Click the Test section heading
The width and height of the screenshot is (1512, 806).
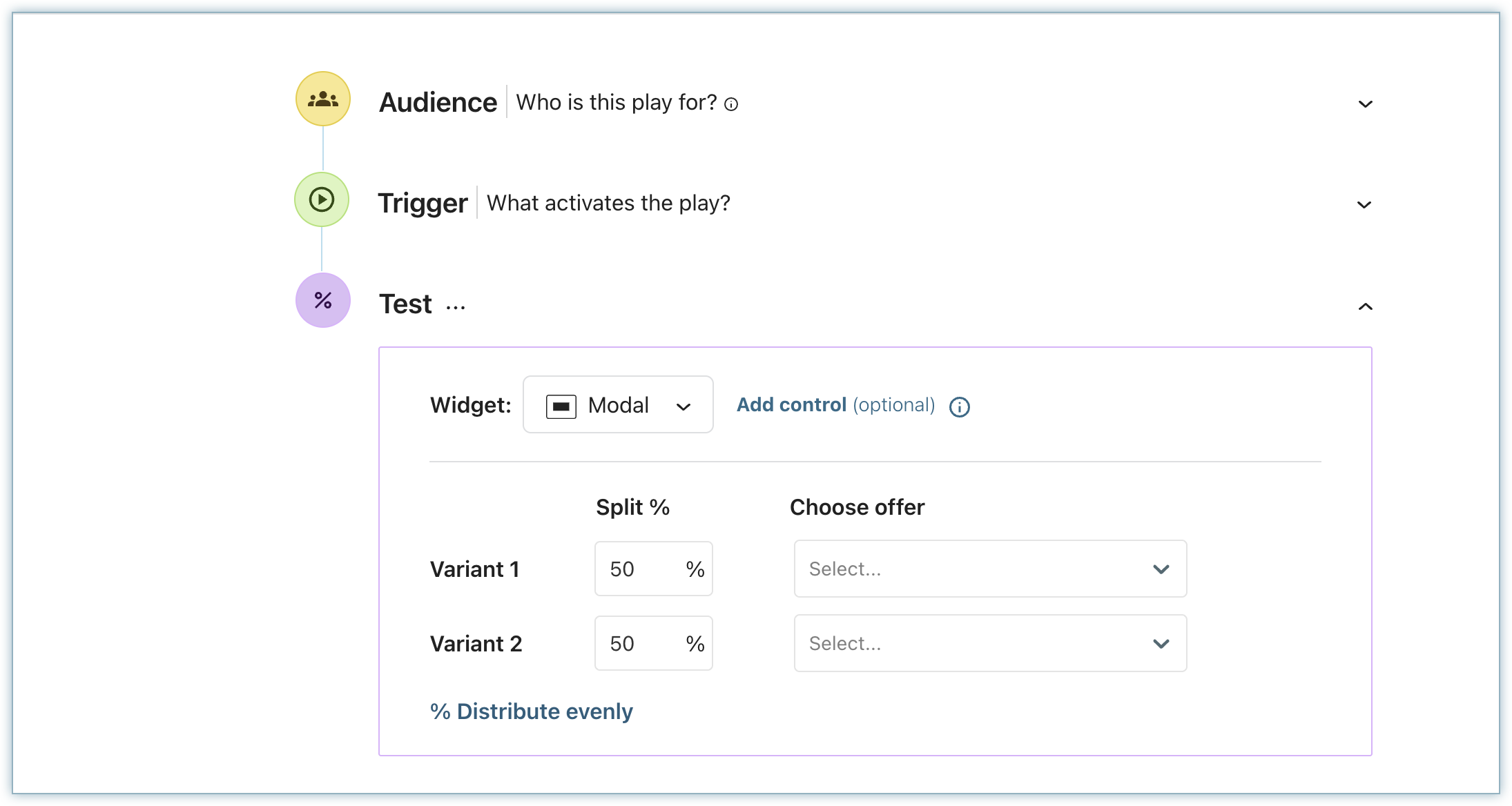point(405,304)
